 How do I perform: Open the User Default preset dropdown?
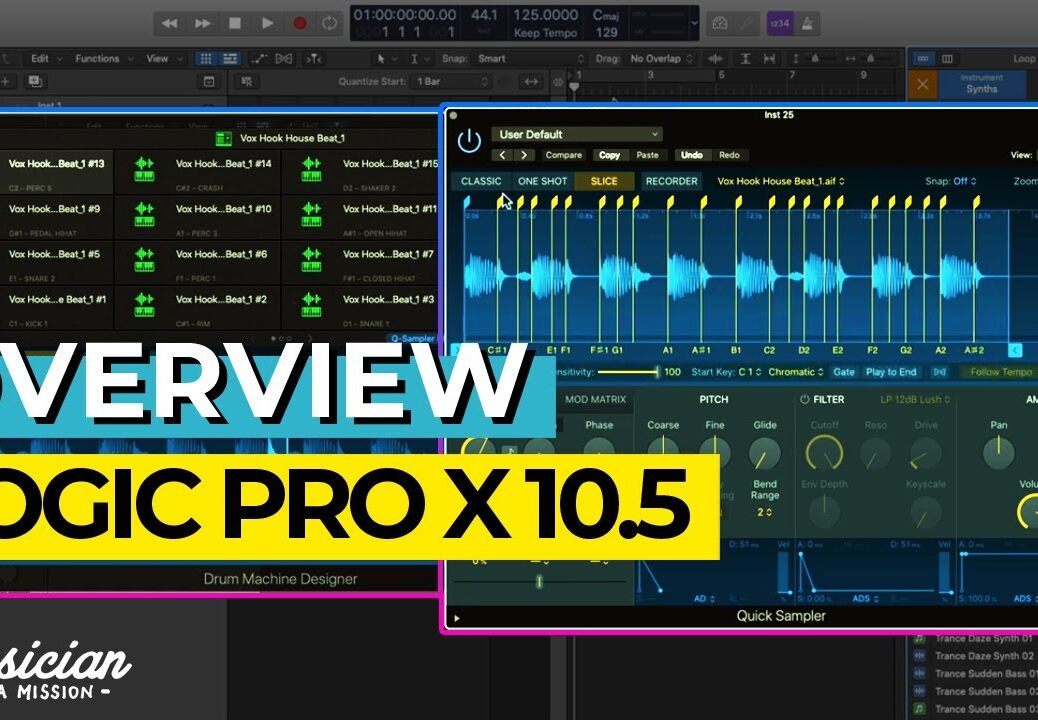point(577,134)
